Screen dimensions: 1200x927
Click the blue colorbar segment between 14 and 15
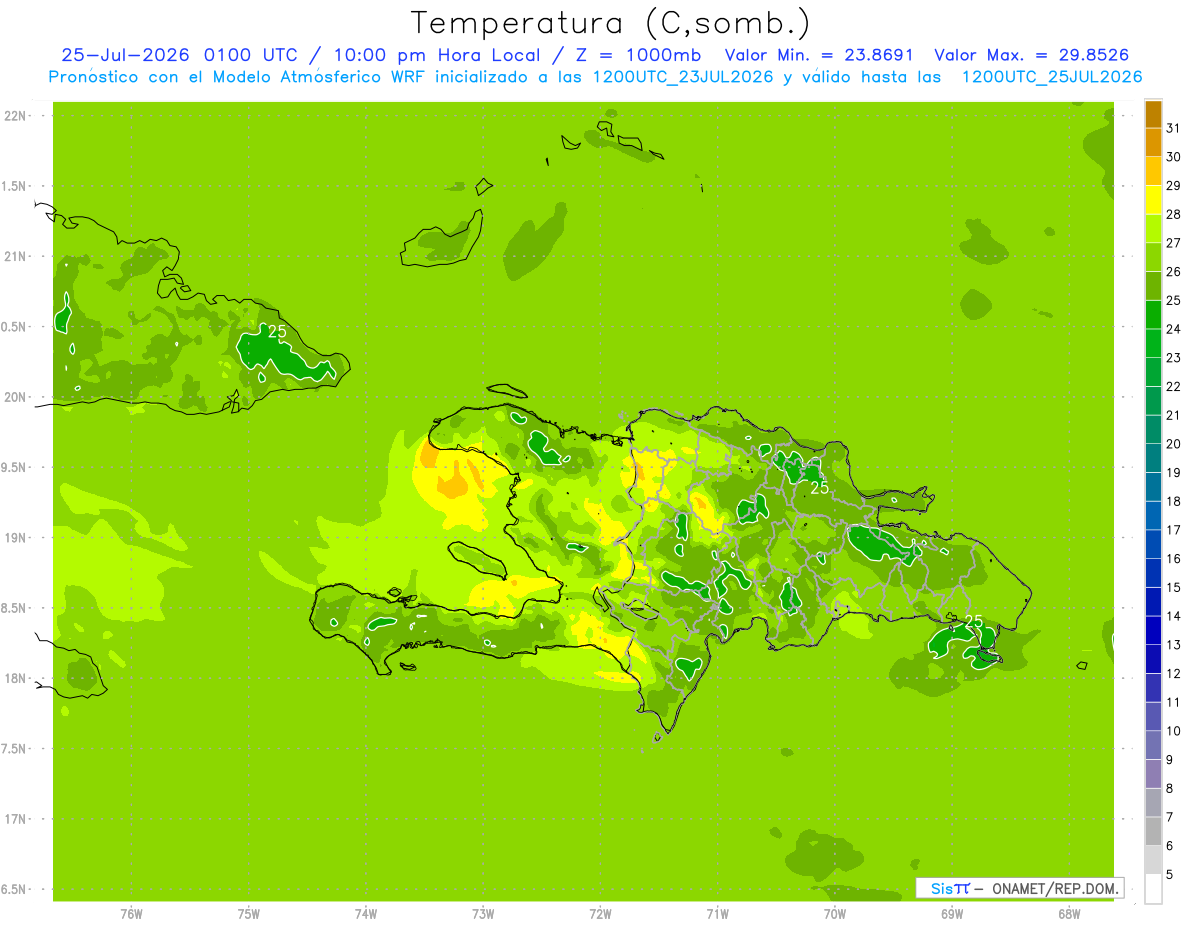click(1153, 601)
